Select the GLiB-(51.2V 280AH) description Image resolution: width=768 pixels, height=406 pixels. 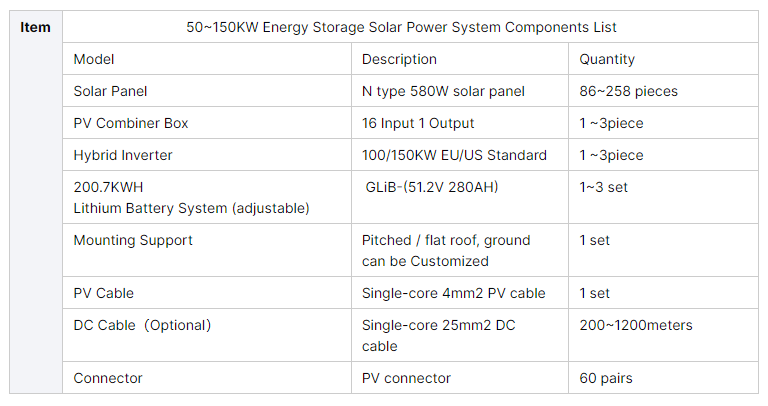click(x=432, y=187)
